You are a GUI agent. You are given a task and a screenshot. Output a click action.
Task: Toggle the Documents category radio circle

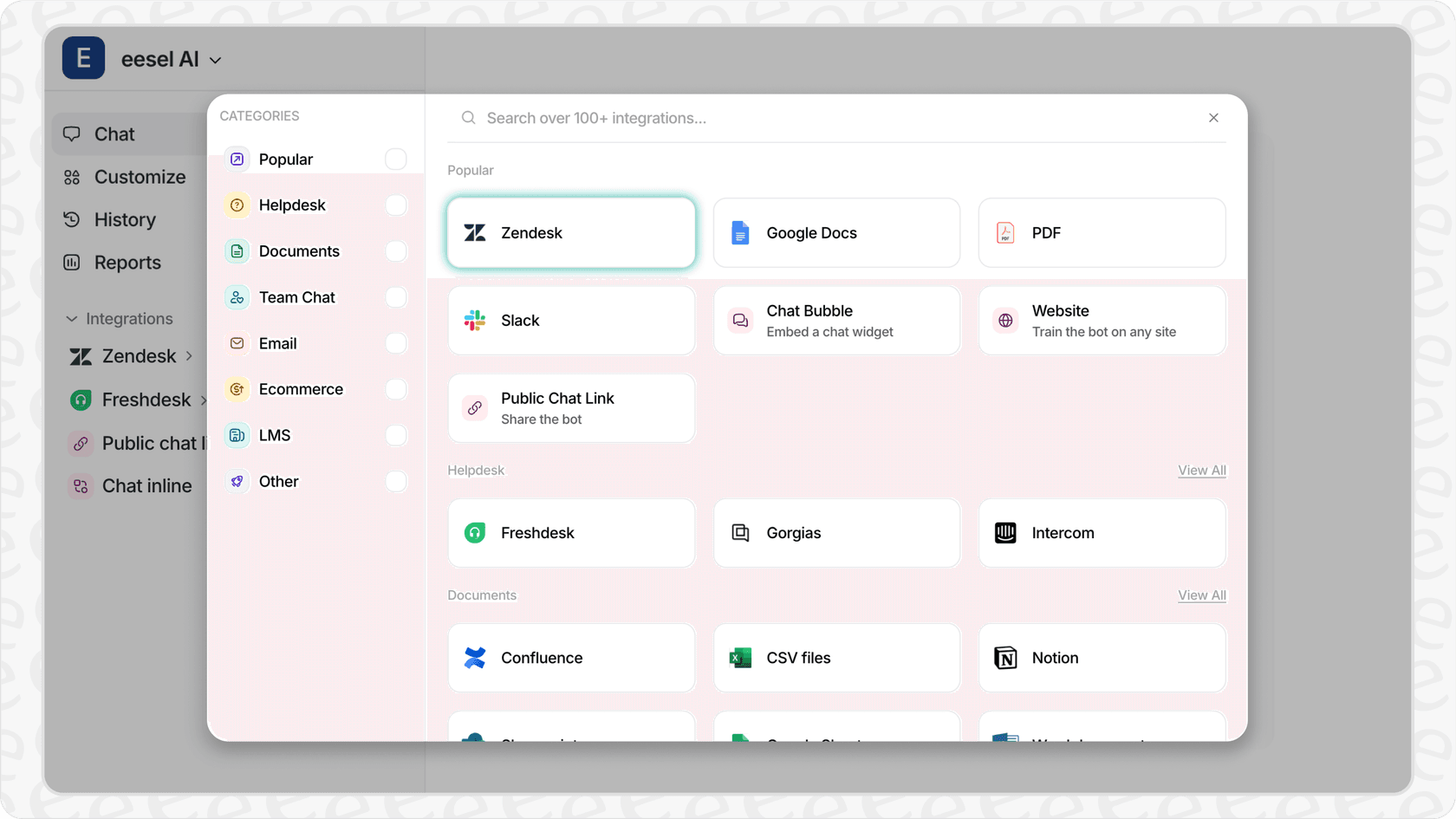pos(396,251)
